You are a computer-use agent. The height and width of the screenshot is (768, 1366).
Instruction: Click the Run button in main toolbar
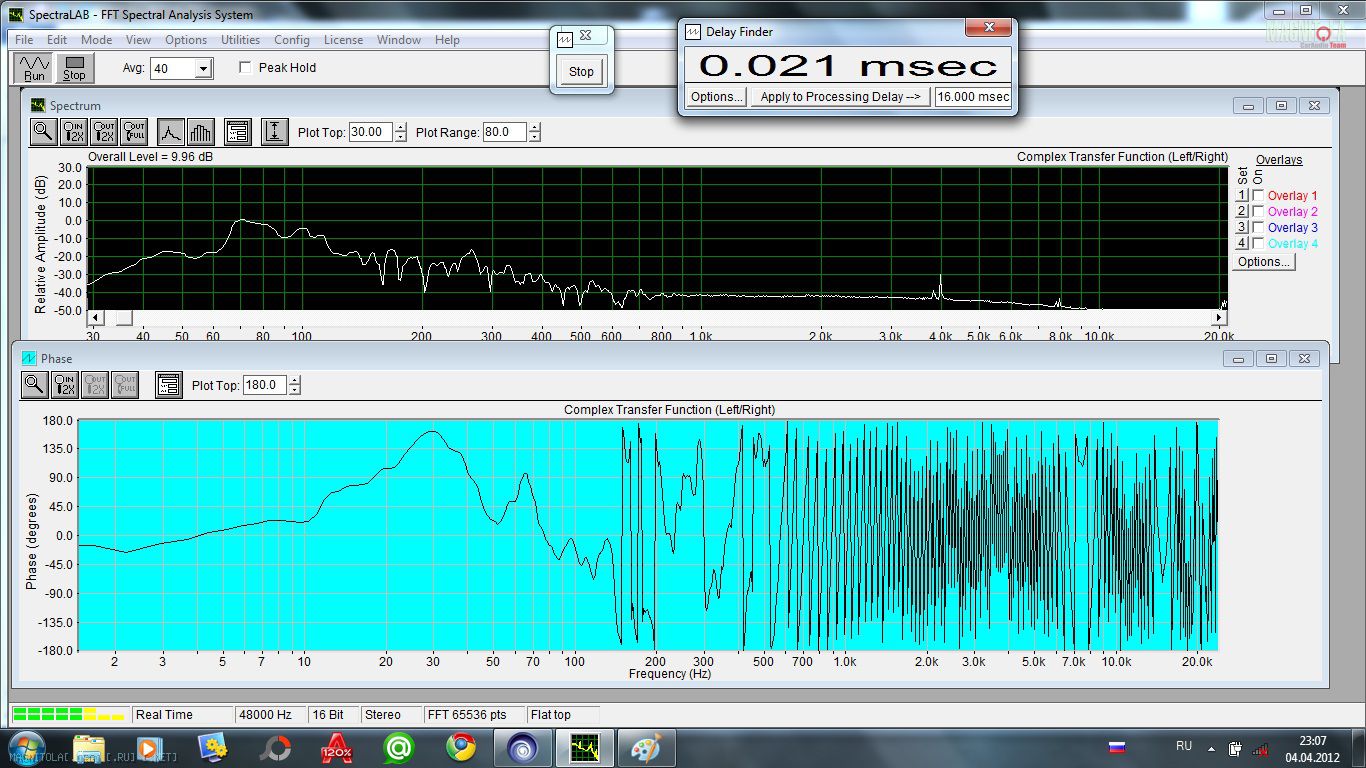34,68
